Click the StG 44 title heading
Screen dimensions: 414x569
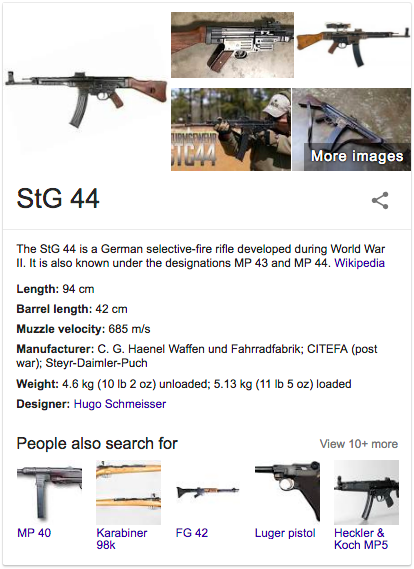58,198
